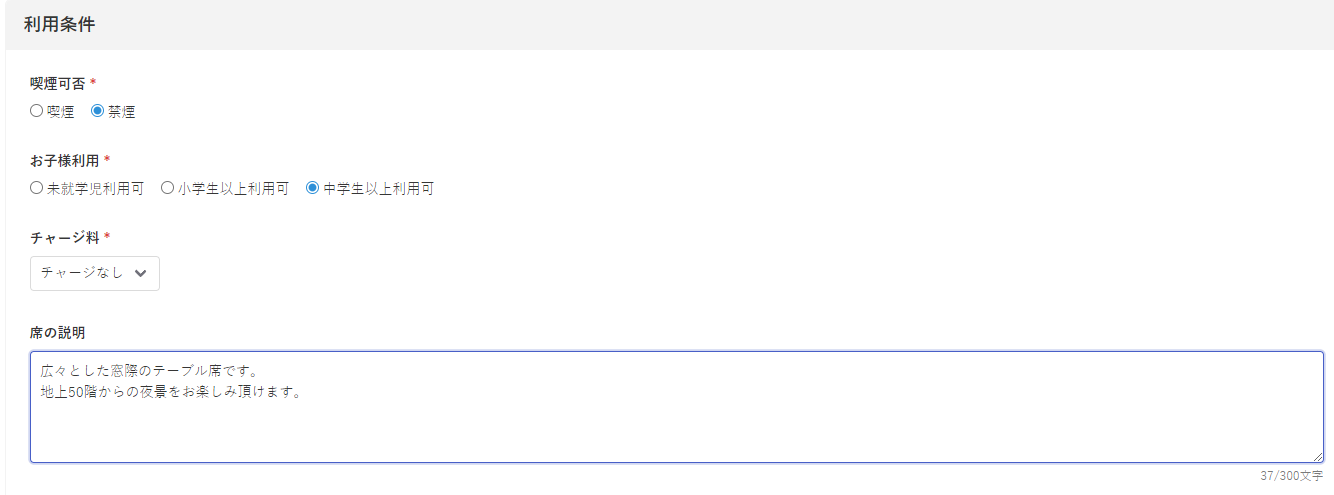Choose 未就学児利用可 for child use

click(x=37, y=188)
